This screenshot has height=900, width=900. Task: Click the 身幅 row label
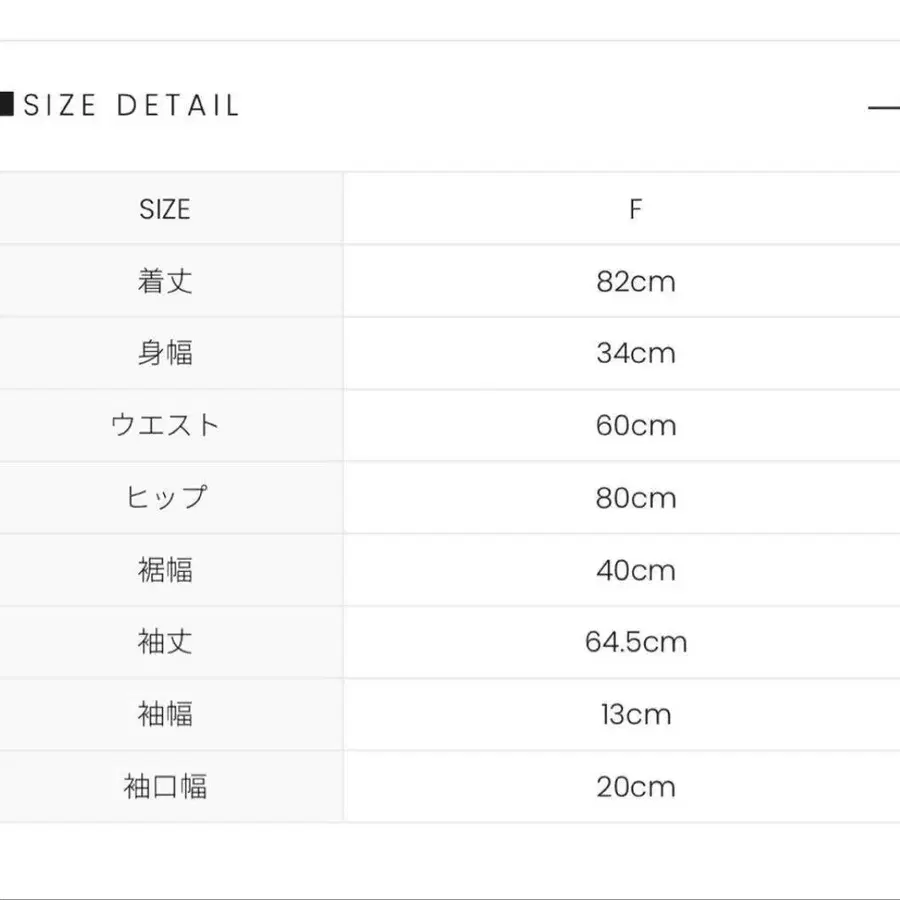tap(165, 353)
